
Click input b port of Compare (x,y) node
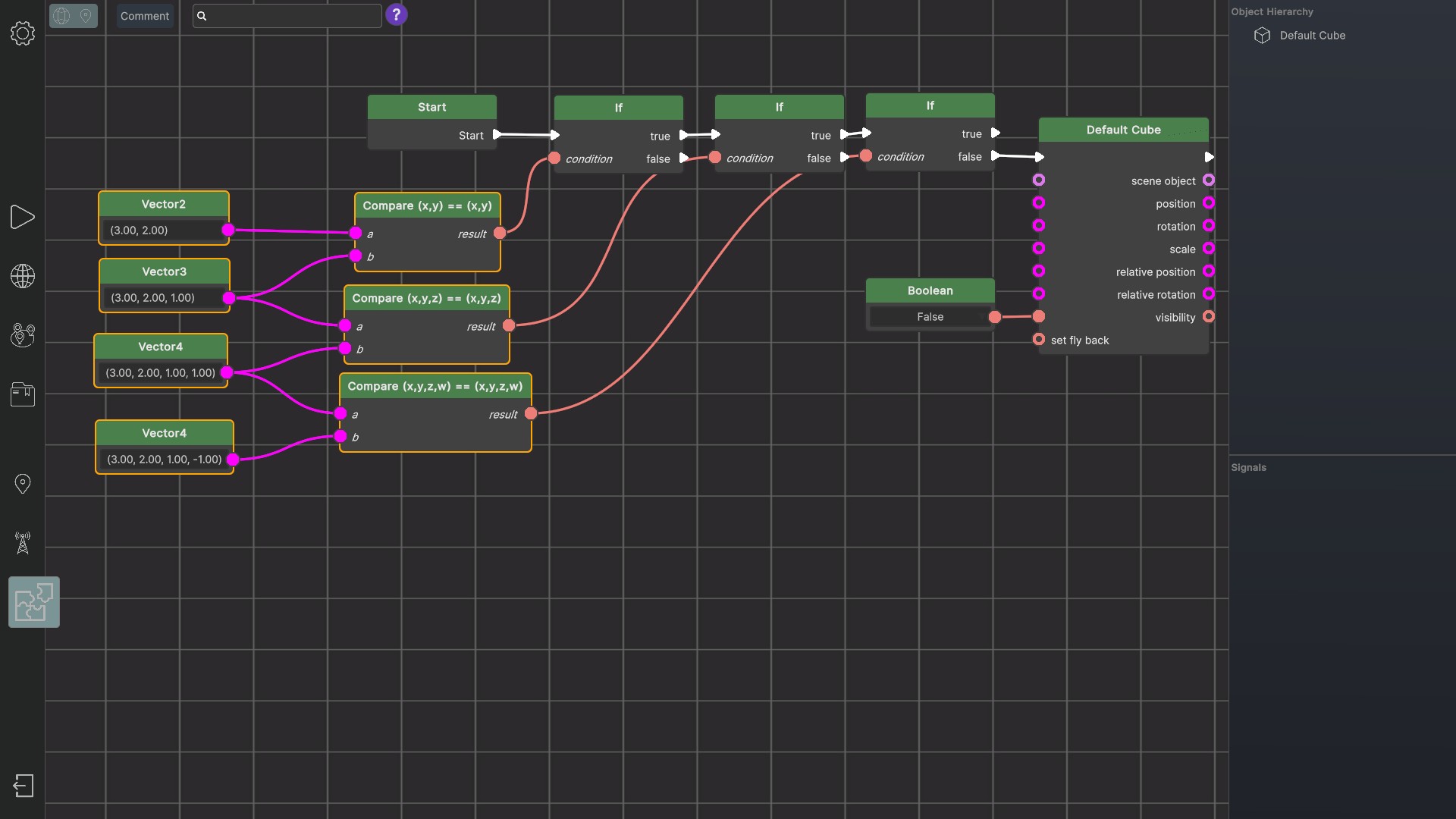pos(356,256)
